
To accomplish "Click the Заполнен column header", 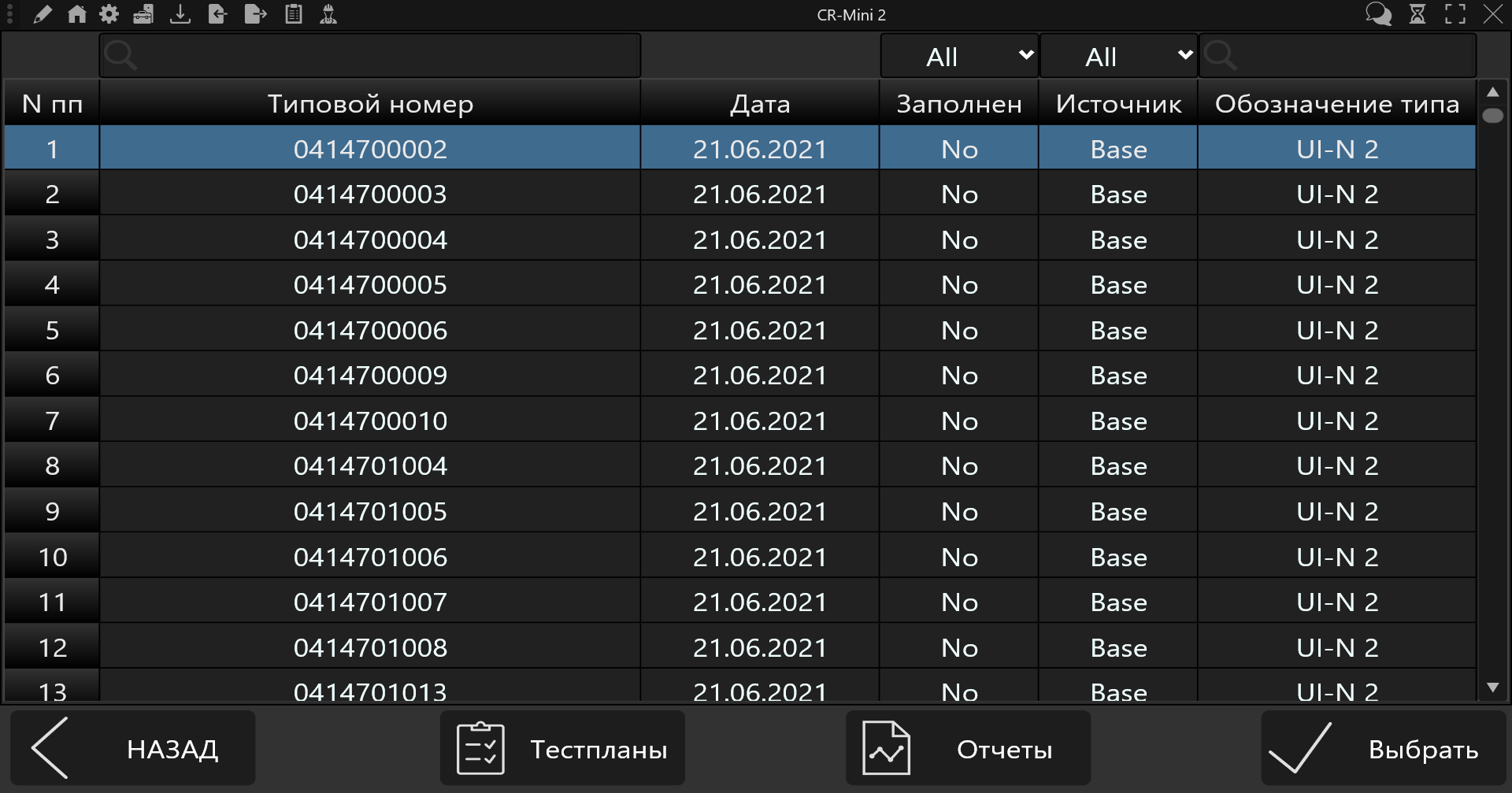I will (959, 103).
